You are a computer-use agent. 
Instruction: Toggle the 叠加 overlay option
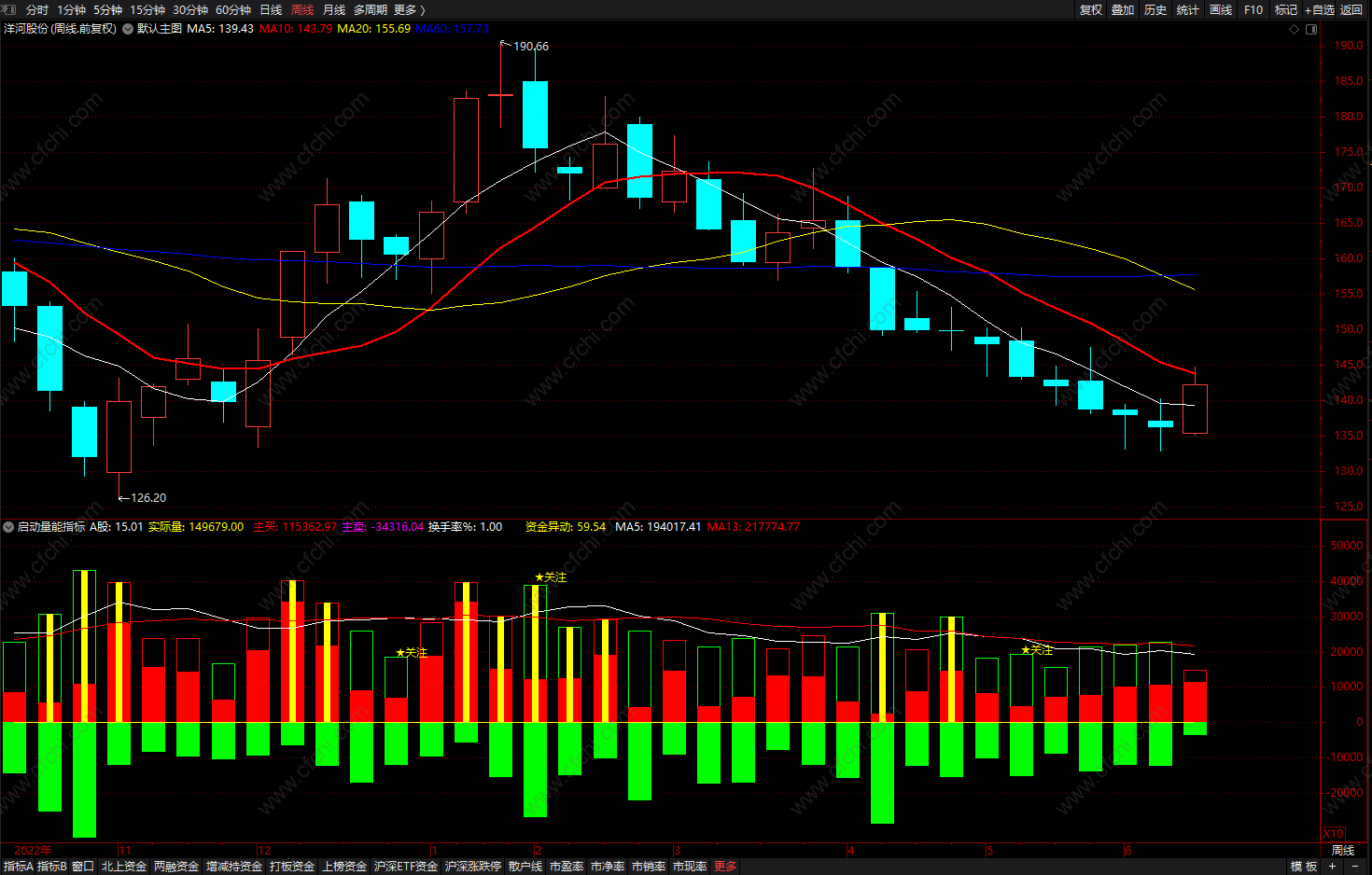[x=1123, y=9]
